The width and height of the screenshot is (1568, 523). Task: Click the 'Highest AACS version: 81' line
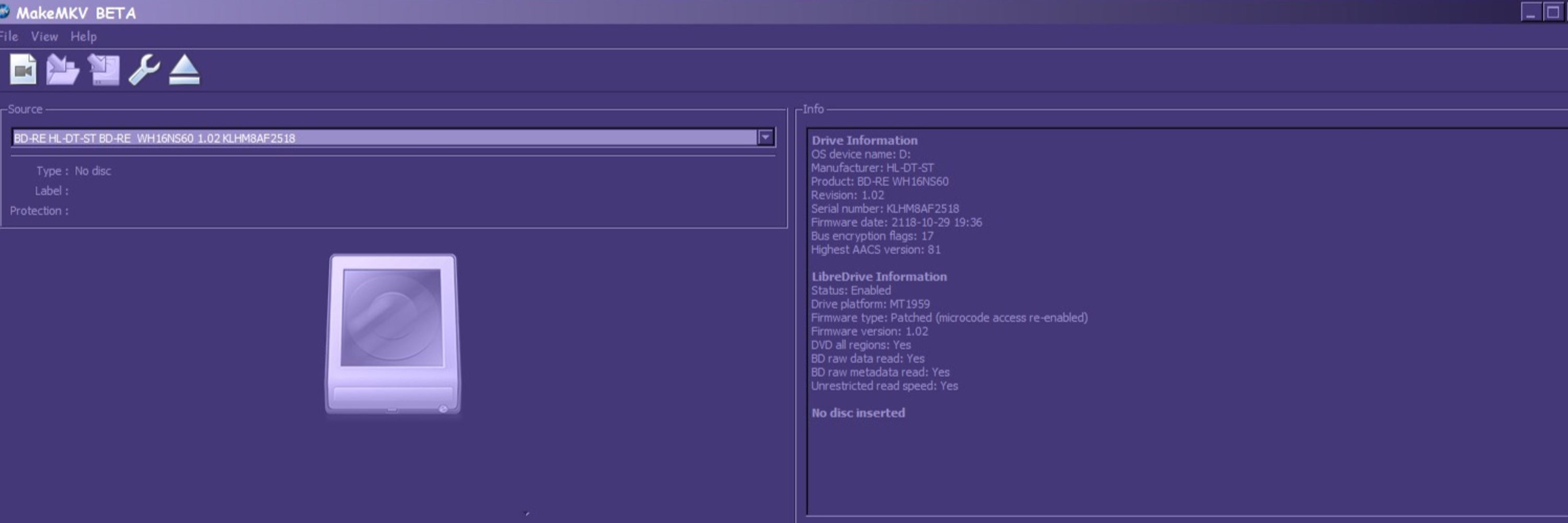[875, 249]
